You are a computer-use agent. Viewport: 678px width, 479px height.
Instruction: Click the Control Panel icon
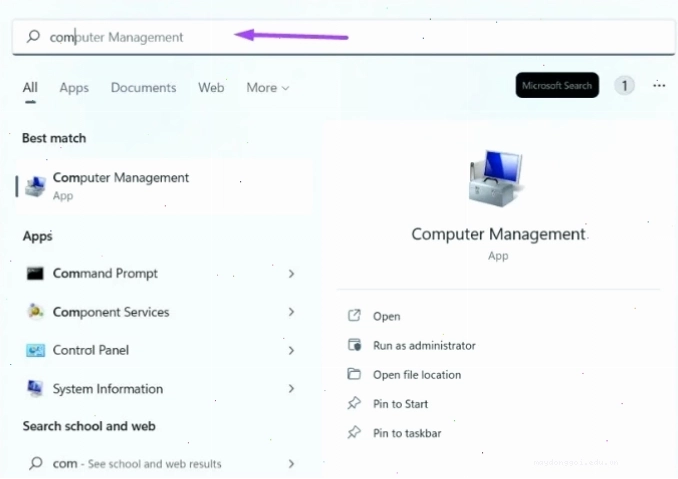(35, 350)
